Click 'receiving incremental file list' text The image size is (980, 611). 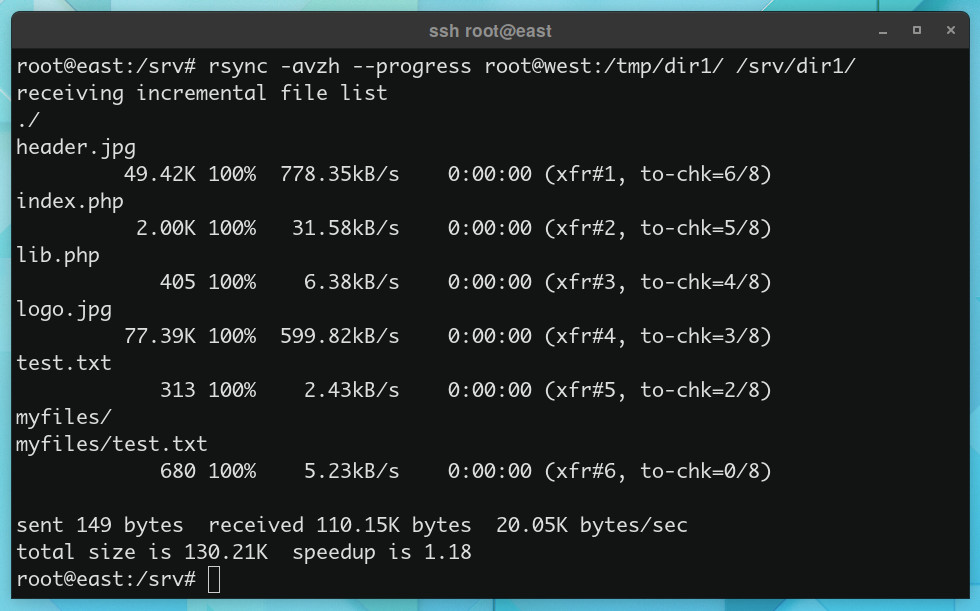coord(202,93)
